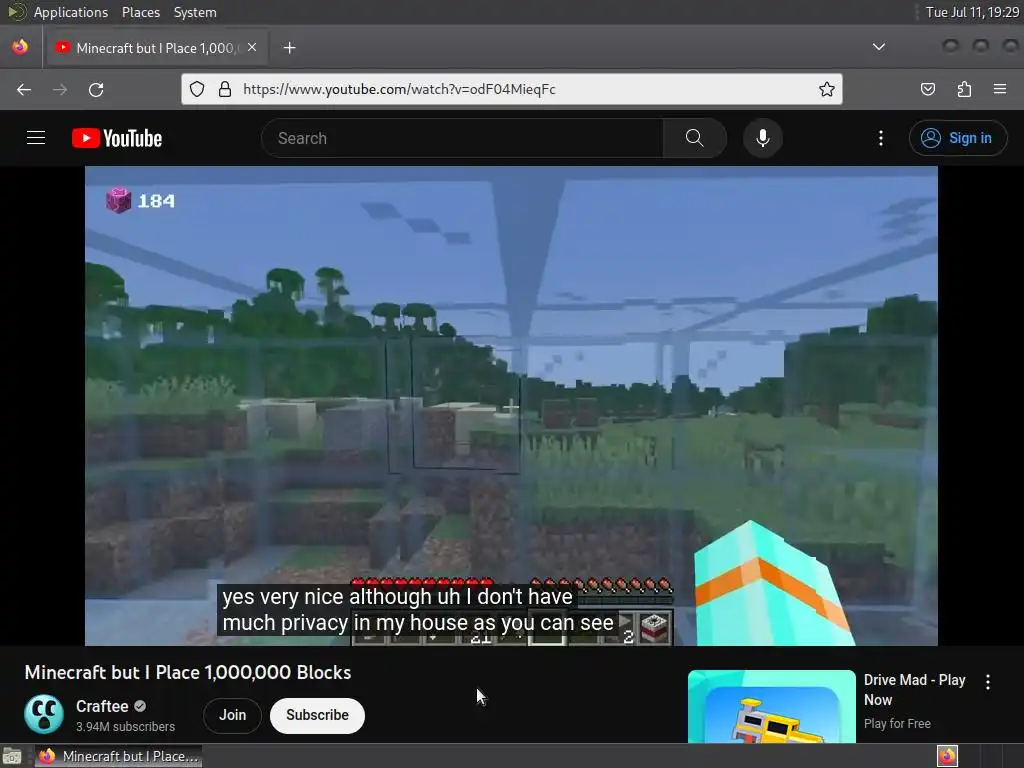The image size is (1024, 768).
Task: Open the Drive Mad ad thumbnail
Action: pos(772,707)
